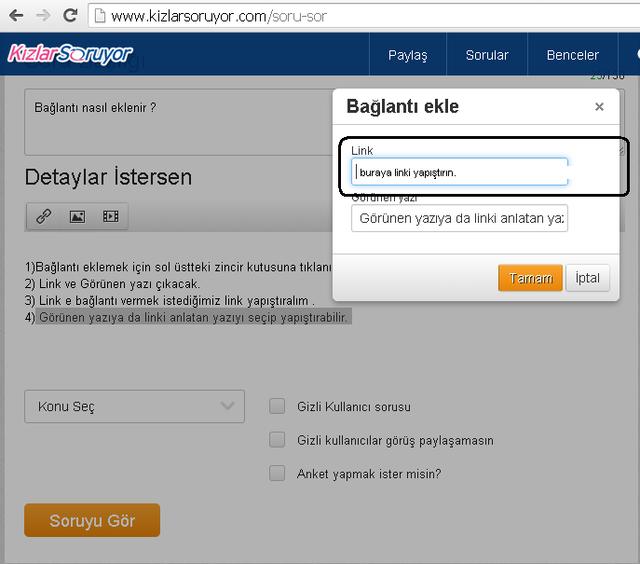Click the line '1)Bağlantı eklemek için sol üstteki'
Screen dimensions: 640x564
click(178, 267)
